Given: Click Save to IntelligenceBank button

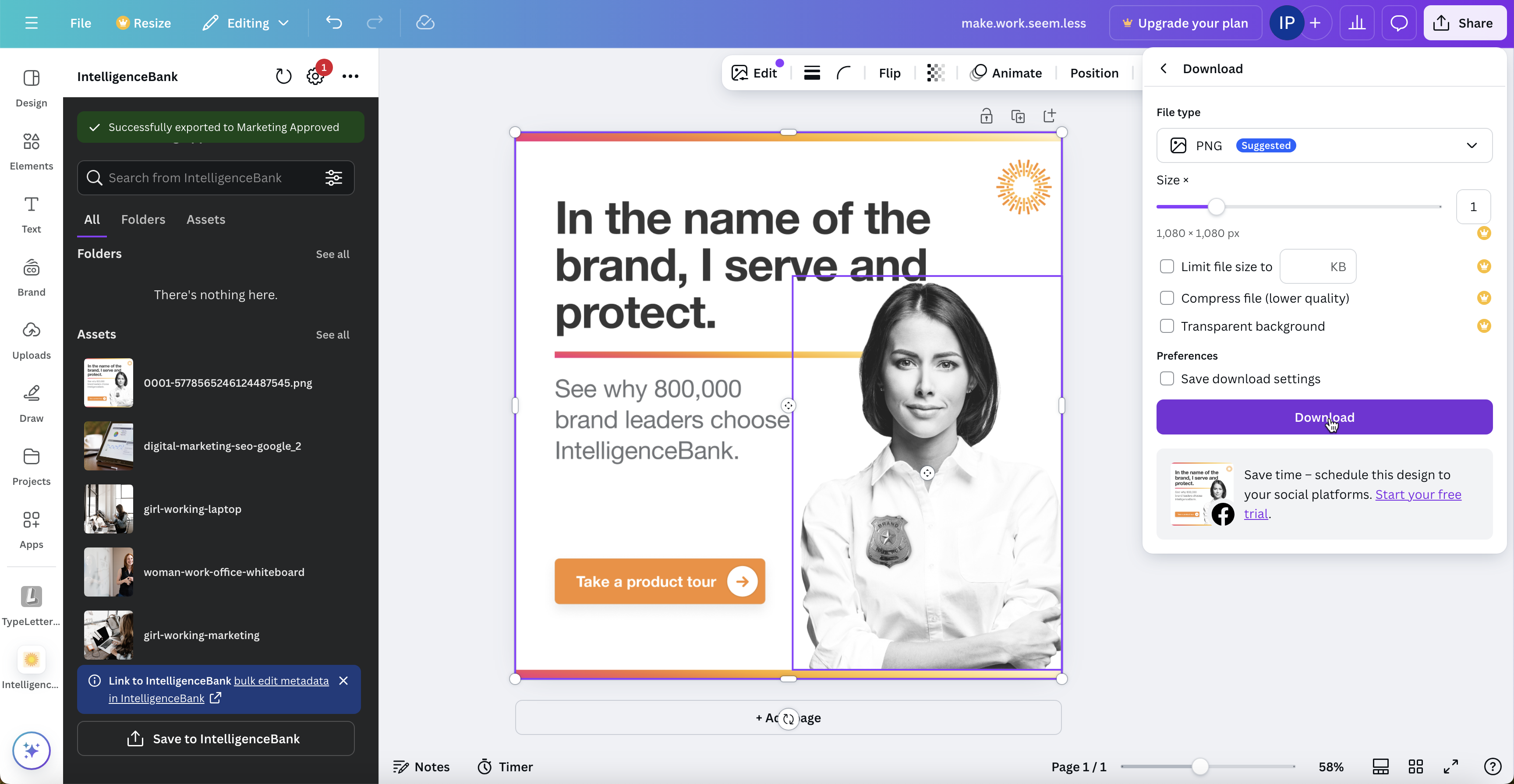Looking at the screenshot, I should tap(215, 738).
